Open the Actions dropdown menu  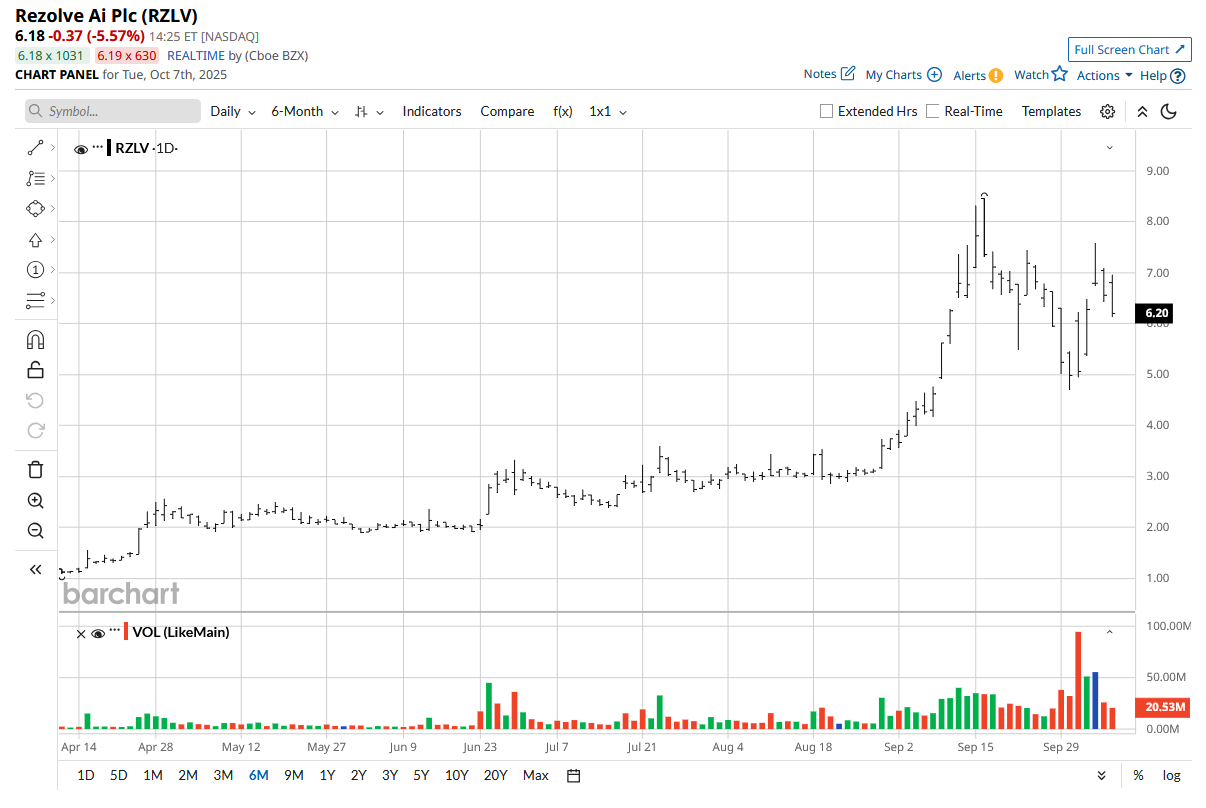pos(1104,75)
